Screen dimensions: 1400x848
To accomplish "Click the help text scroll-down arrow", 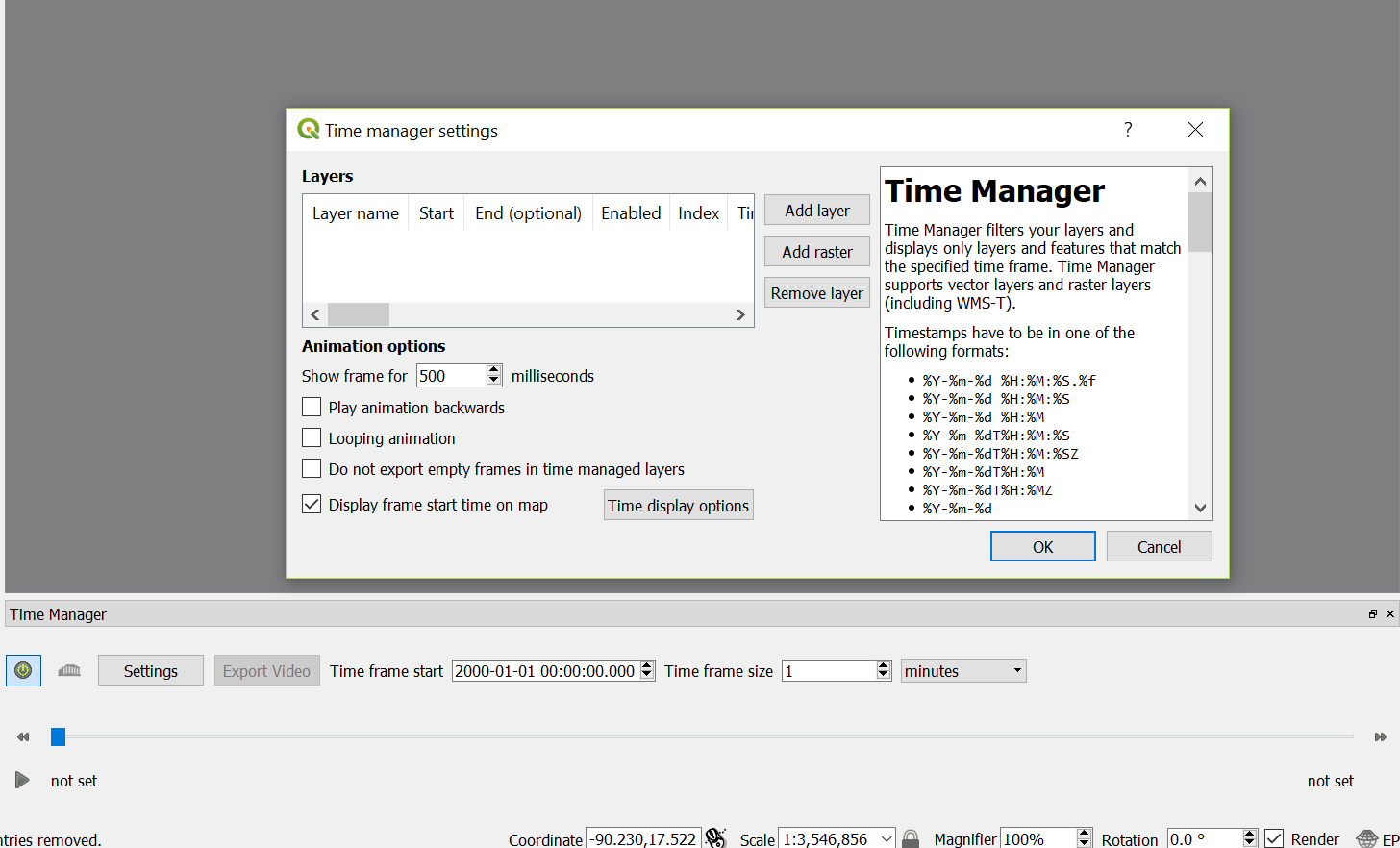I will pyautogui.click(x=1200, y=508).
